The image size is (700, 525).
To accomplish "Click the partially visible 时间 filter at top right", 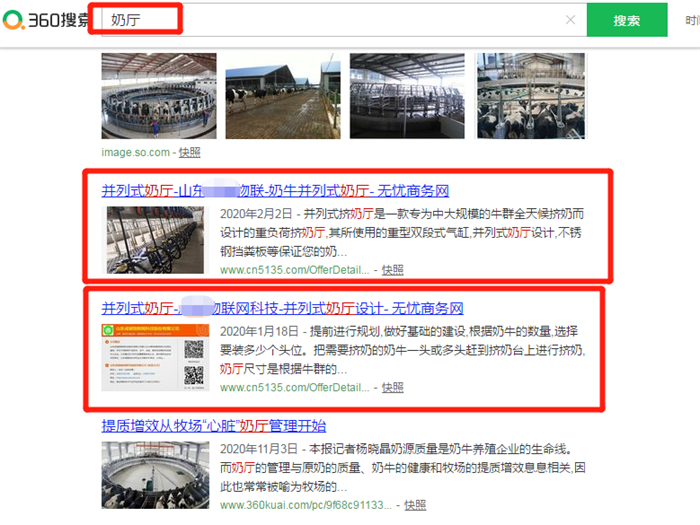I will click(x=692, y=20).
